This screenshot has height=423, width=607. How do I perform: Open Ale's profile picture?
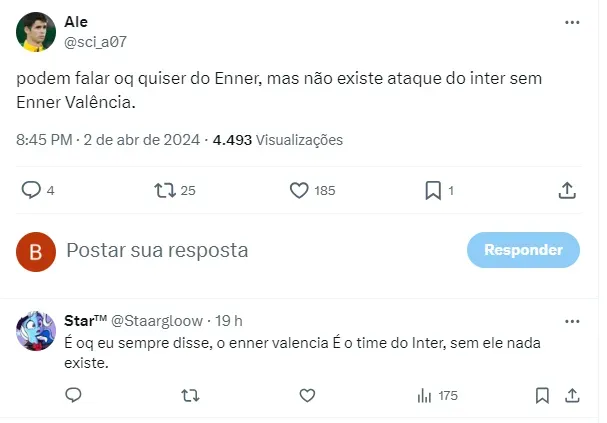coord(36,32)
